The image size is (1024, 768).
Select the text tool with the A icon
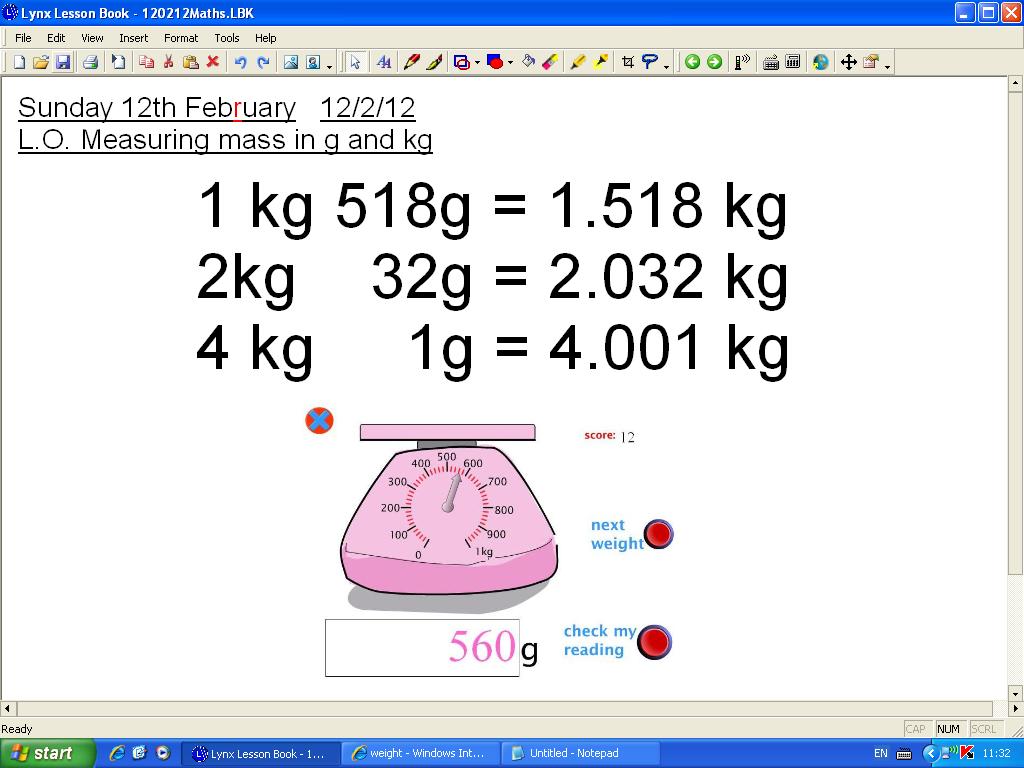point(384,62)
